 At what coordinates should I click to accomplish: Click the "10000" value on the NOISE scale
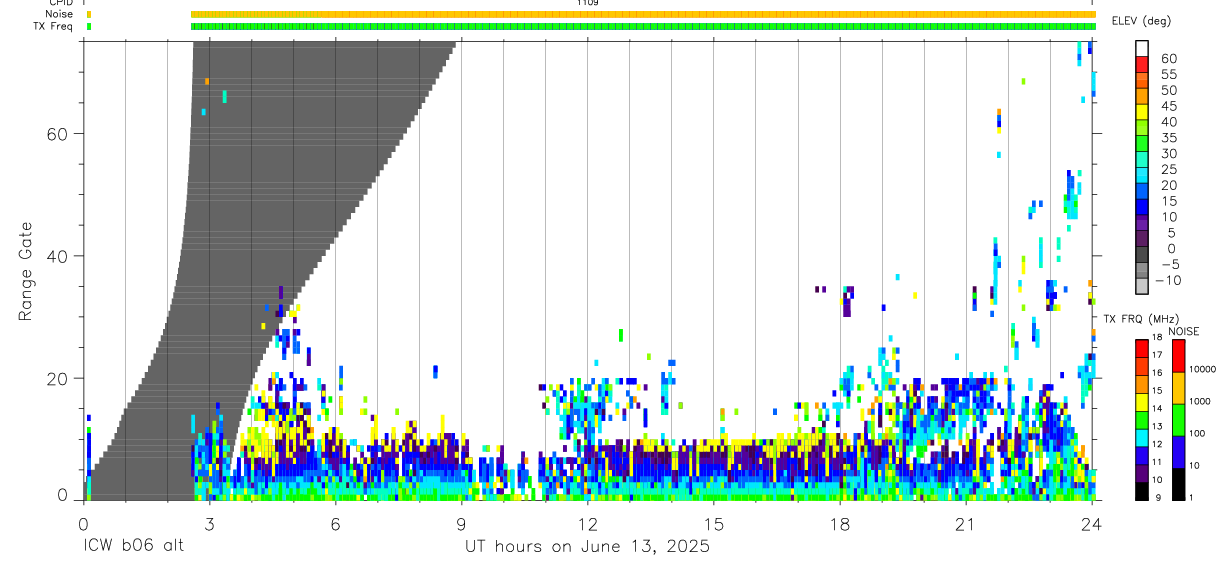(1202, 370)
